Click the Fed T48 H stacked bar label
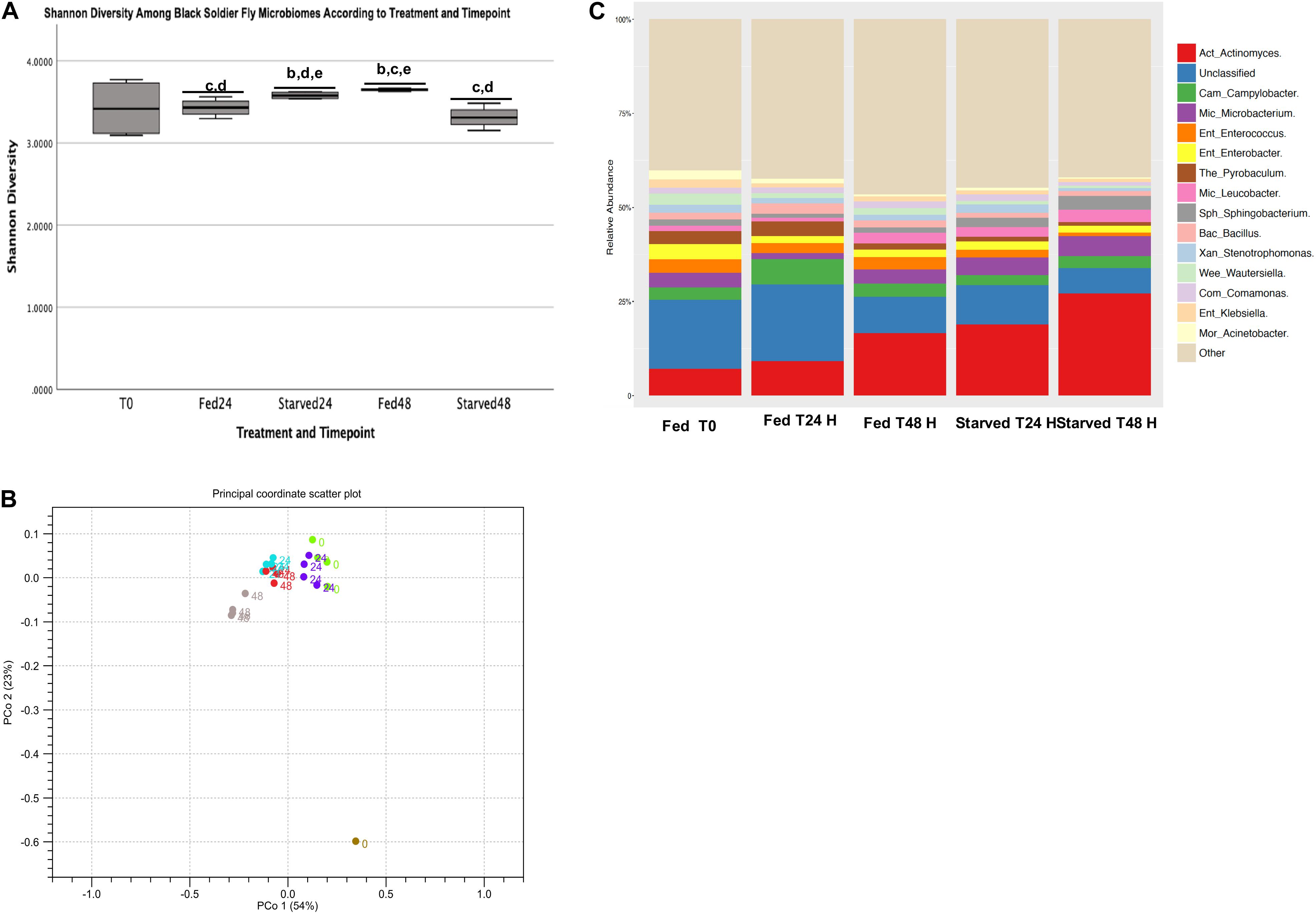This screenshot has width=1316, height=914. click(x=900, y=423)
